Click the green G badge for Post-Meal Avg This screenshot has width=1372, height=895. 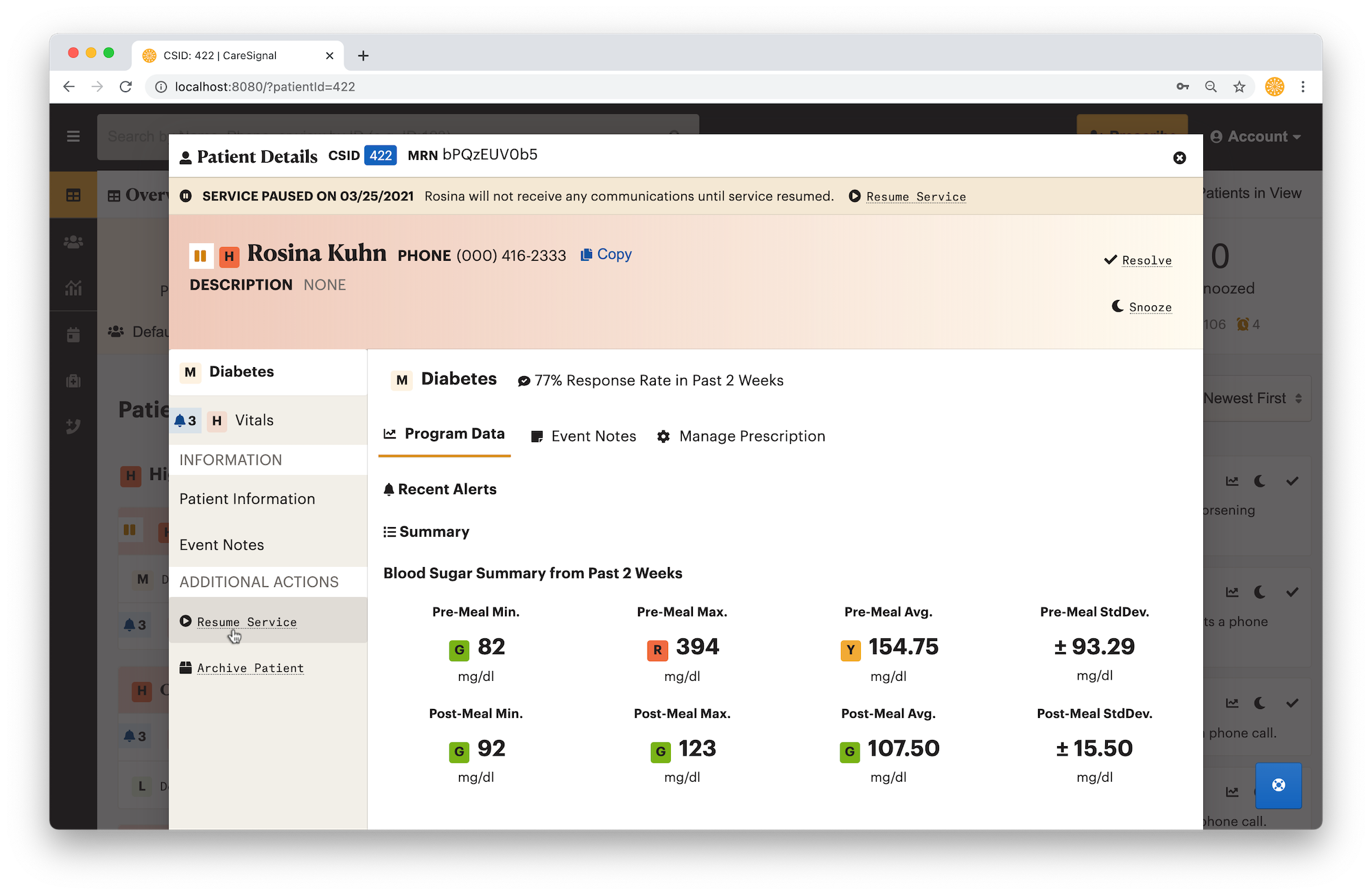850,752
